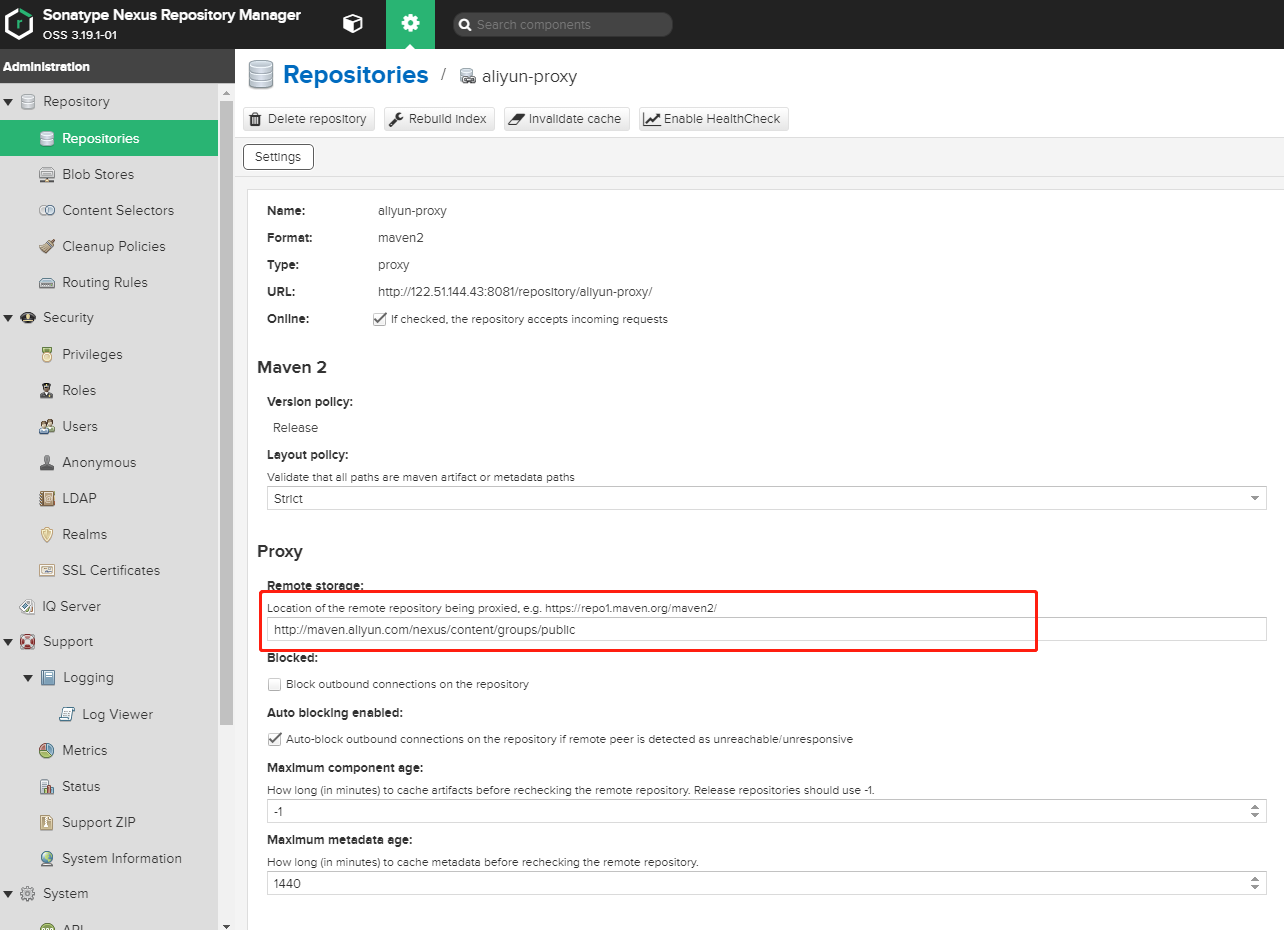Screen dimensions: 1284x930
Task: Click the Metrics pie chart icon
Action: point(46,750)
